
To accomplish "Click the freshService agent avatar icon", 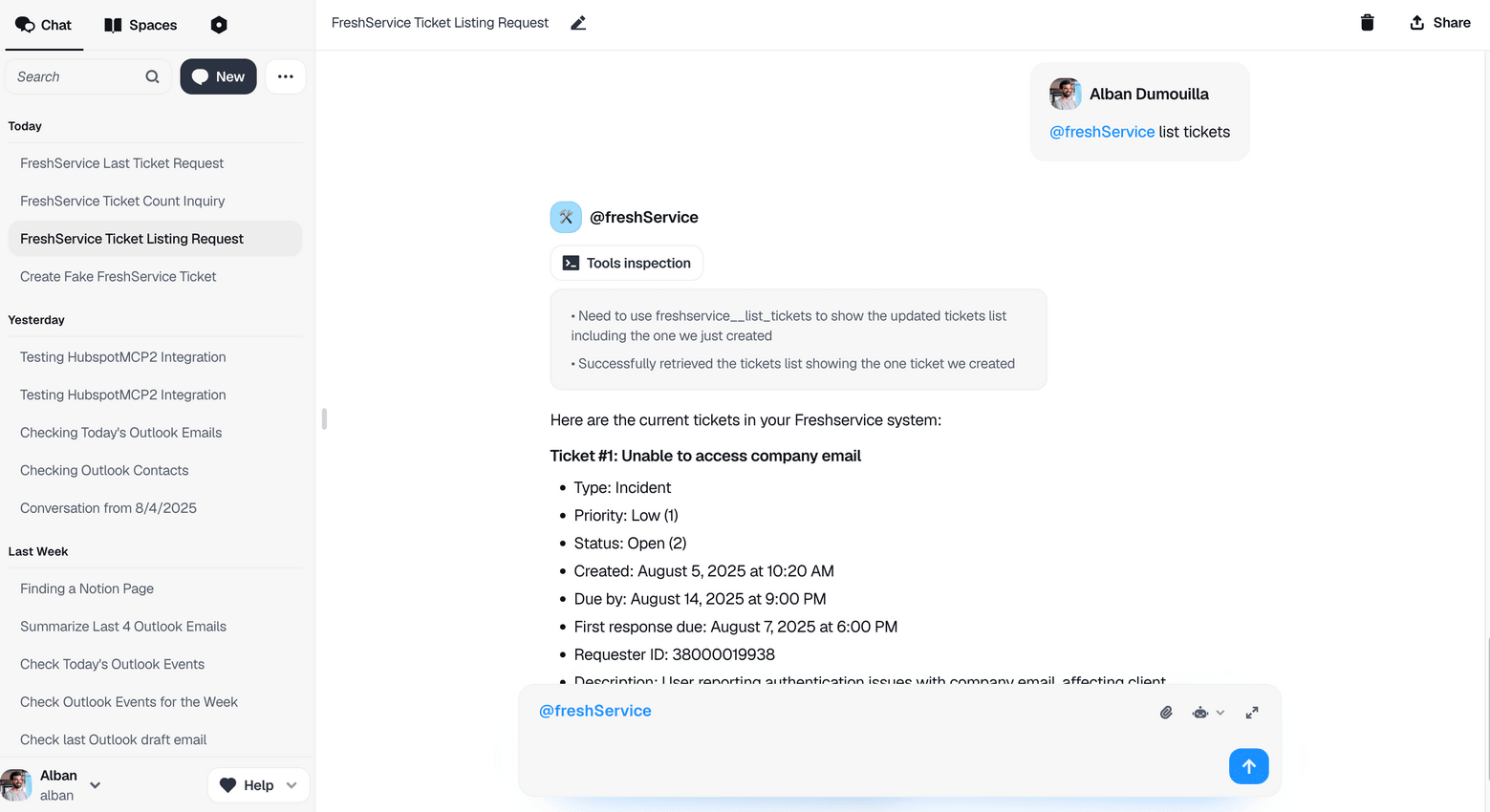I will tap(566, 217).
